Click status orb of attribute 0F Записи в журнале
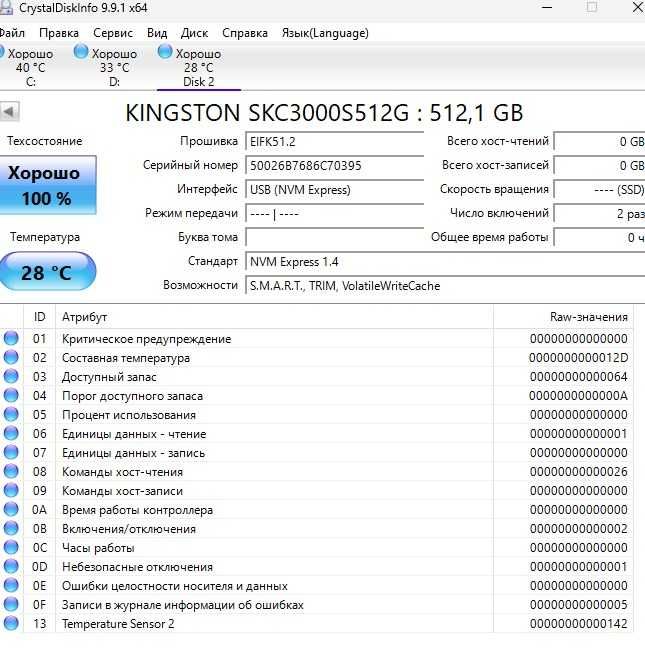 (11, 604)
